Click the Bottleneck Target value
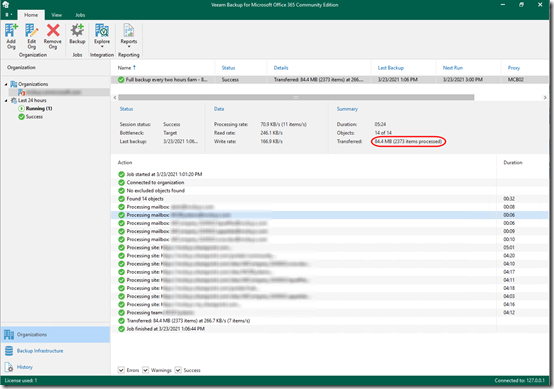Viewport: 554px width, 389px height. (x=170, y=133)
